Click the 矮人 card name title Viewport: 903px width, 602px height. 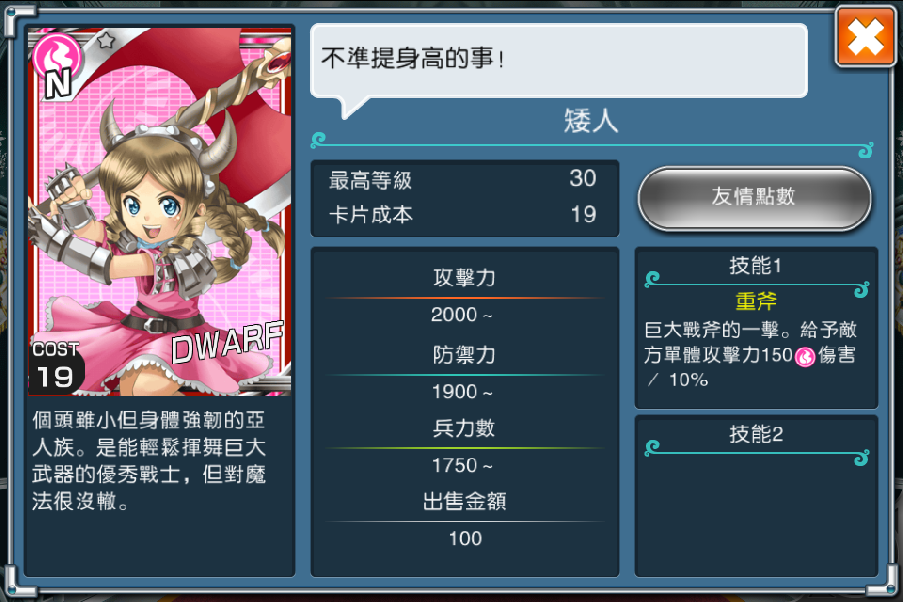click(591, 121)
